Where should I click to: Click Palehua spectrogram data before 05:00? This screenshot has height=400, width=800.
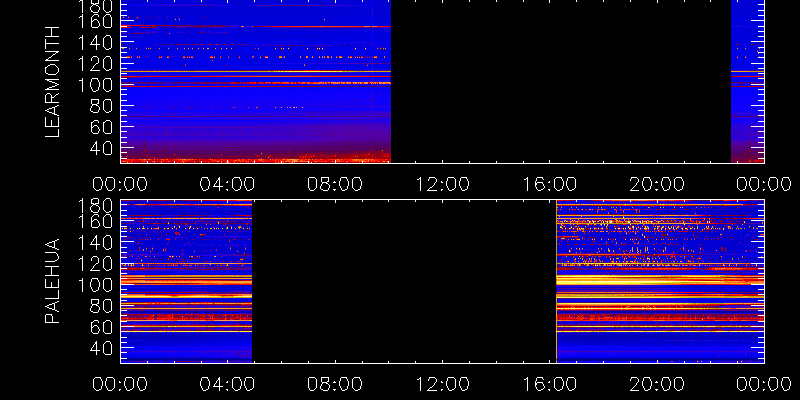186,281
